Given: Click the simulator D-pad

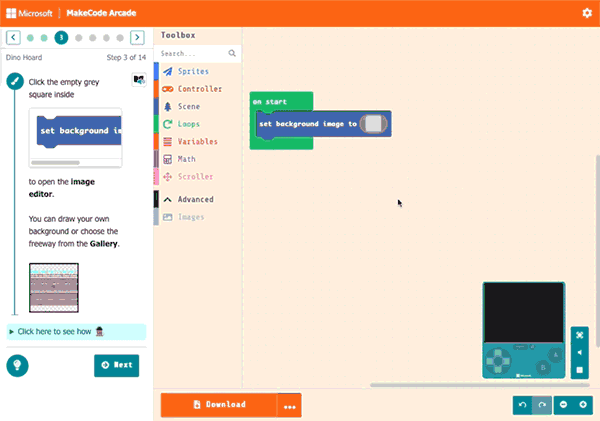Looking at the screenshot, I should click(x=498, y=361).
